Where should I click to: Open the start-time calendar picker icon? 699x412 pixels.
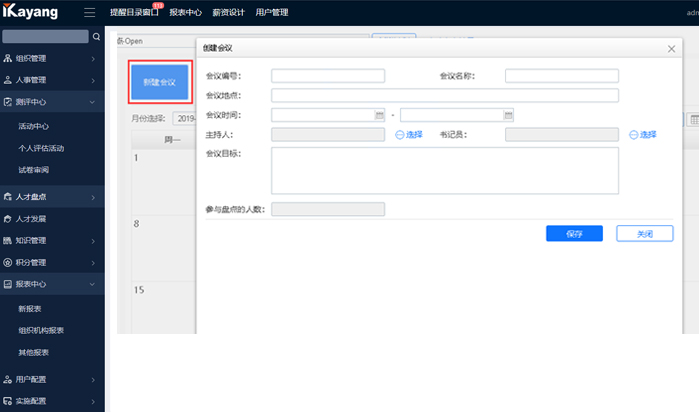(x=379, y=115)
